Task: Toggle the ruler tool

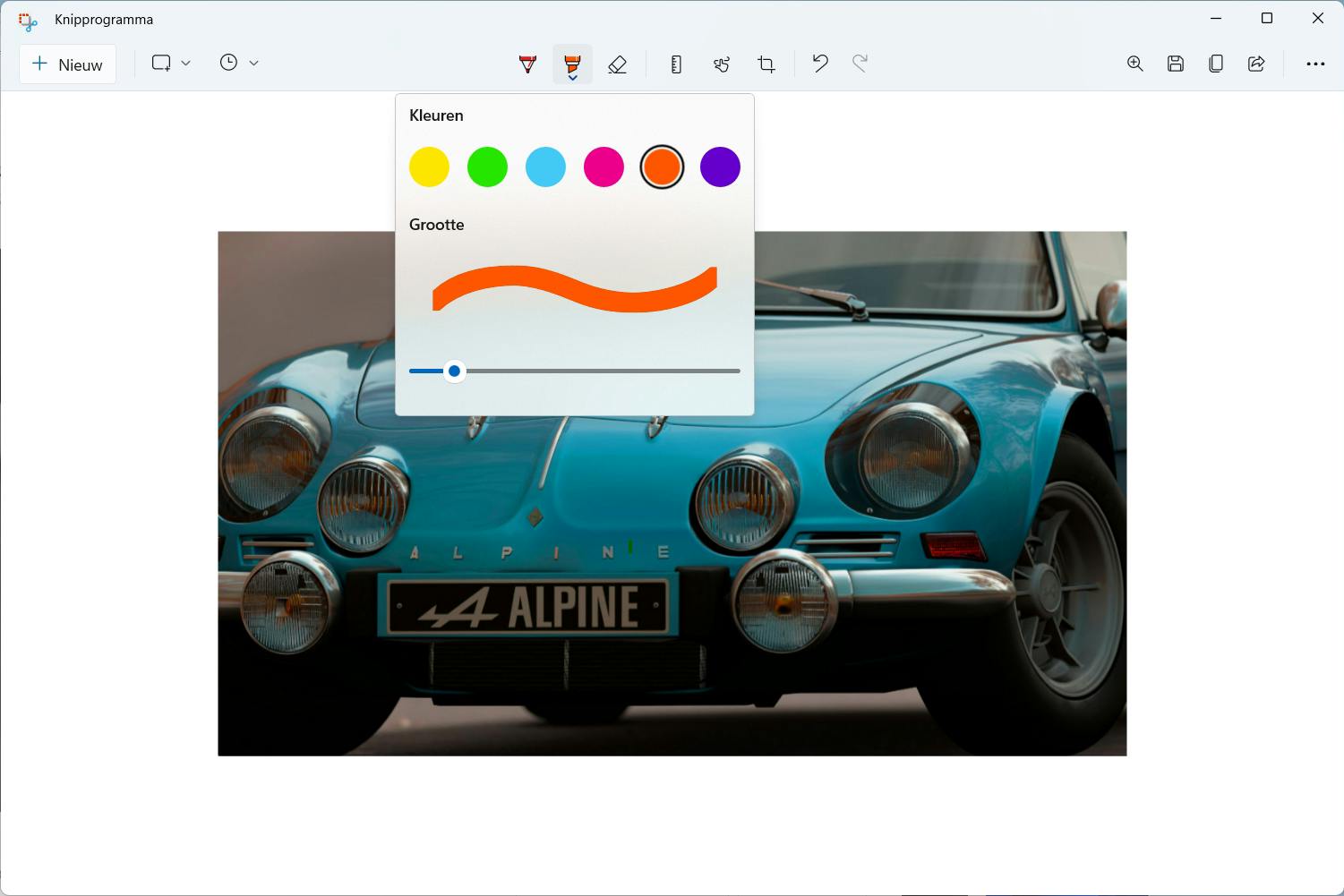Action: tap(676, 64)
